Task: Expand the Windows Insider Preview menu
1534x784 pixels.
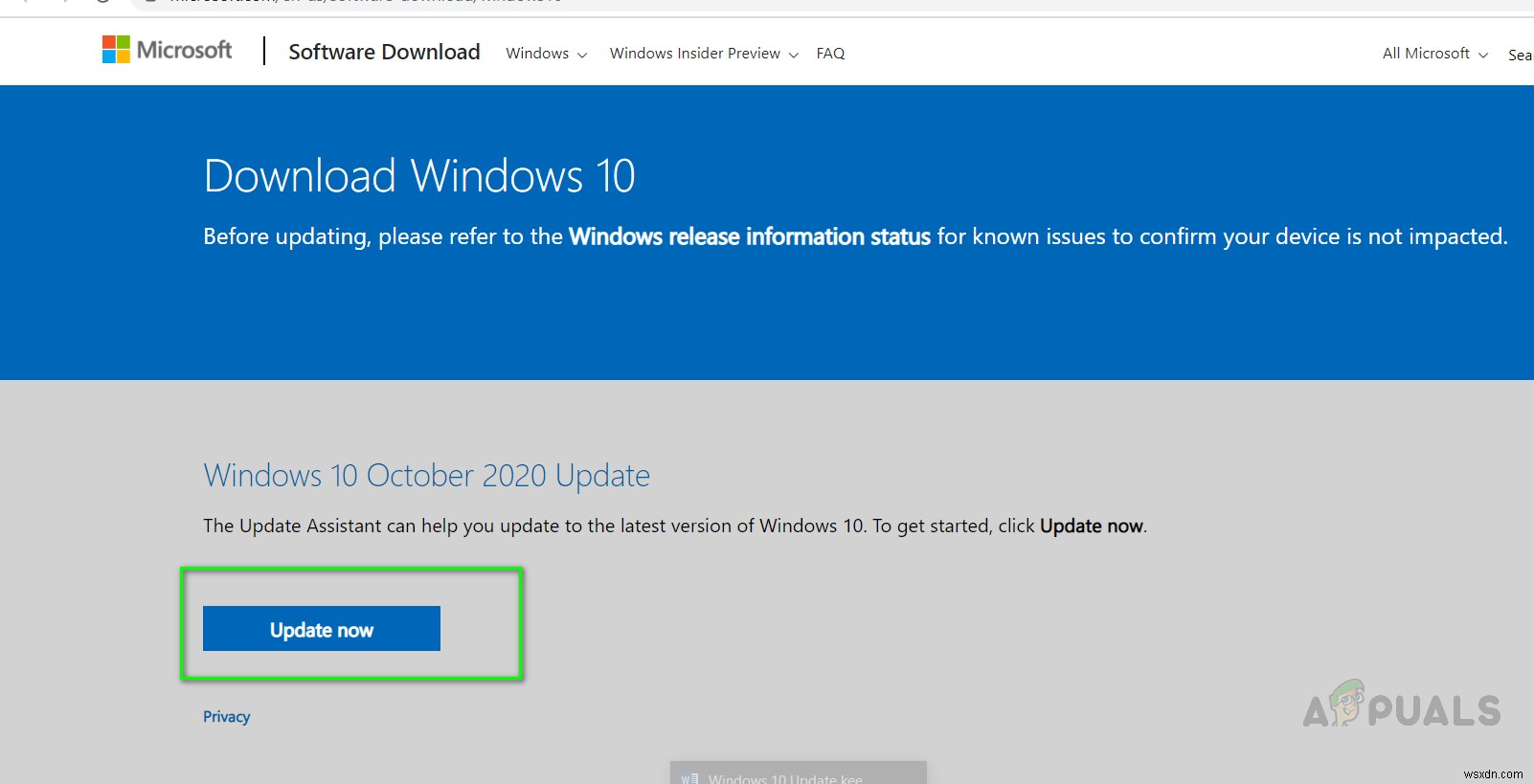Action: (704, 54)
